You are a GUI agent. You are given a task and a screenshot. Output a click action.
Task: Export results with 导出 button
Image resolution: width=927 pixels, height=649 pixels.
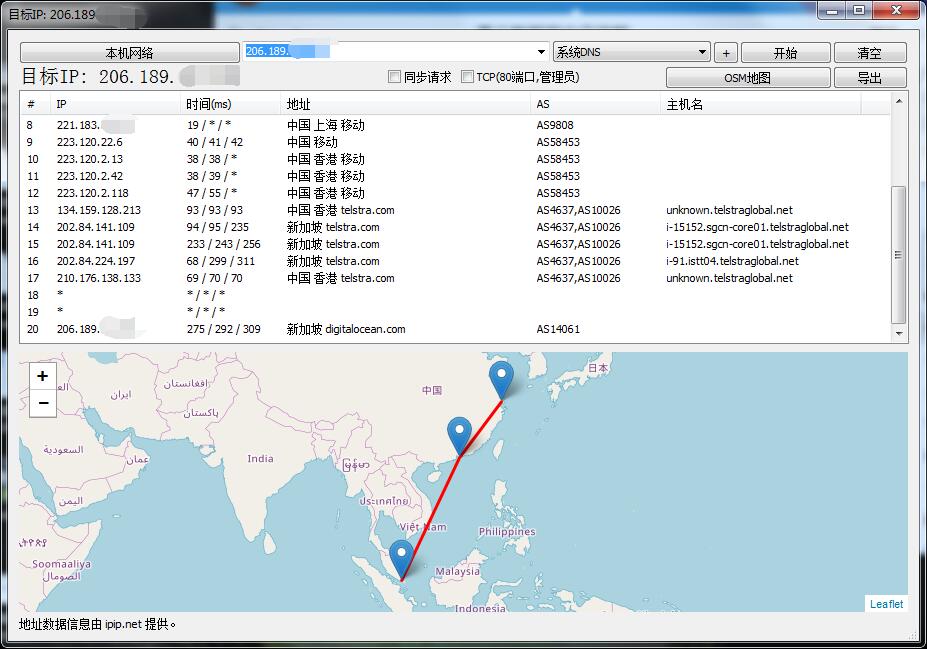point(870,77)
